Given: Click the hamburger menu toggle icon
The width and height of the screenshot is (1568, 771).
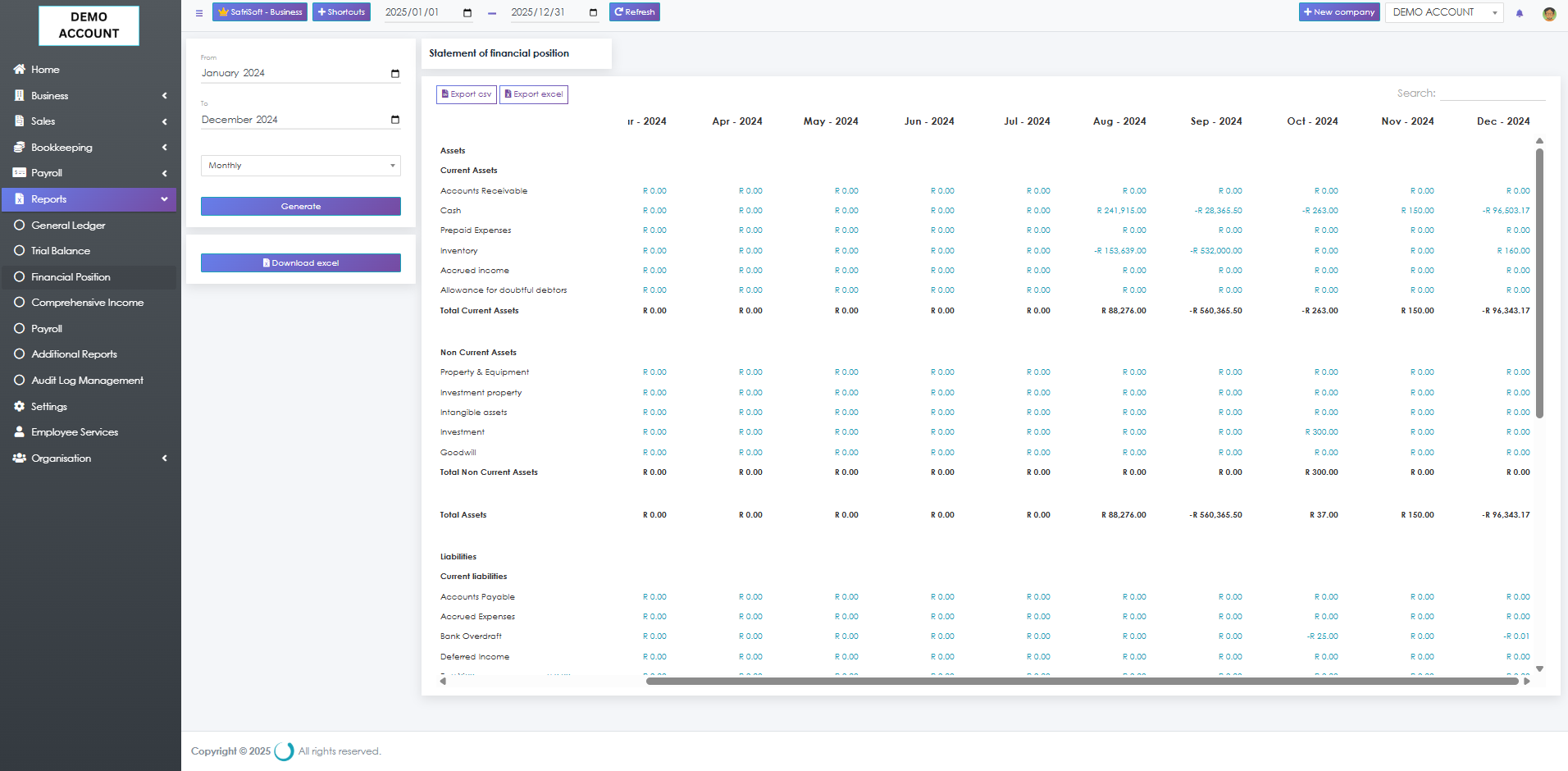Looking at the screenshot, I should tap(199, 13).
